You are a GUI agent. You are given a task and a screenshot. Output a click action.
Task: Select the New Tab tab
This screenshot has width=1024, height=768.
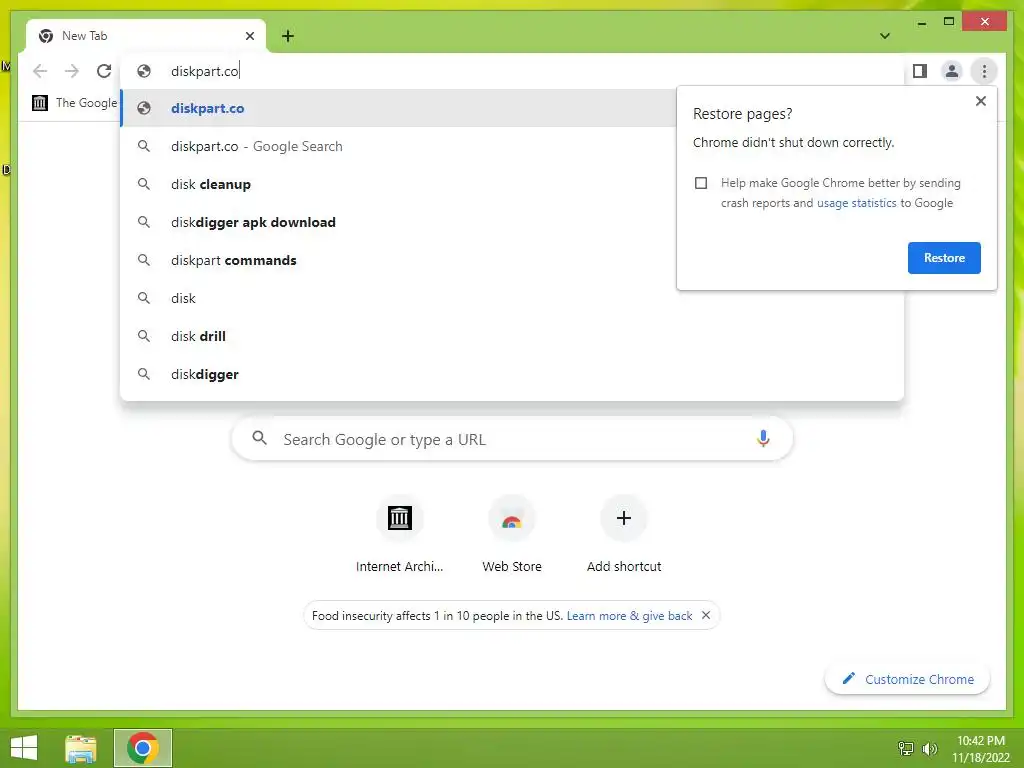146,36
